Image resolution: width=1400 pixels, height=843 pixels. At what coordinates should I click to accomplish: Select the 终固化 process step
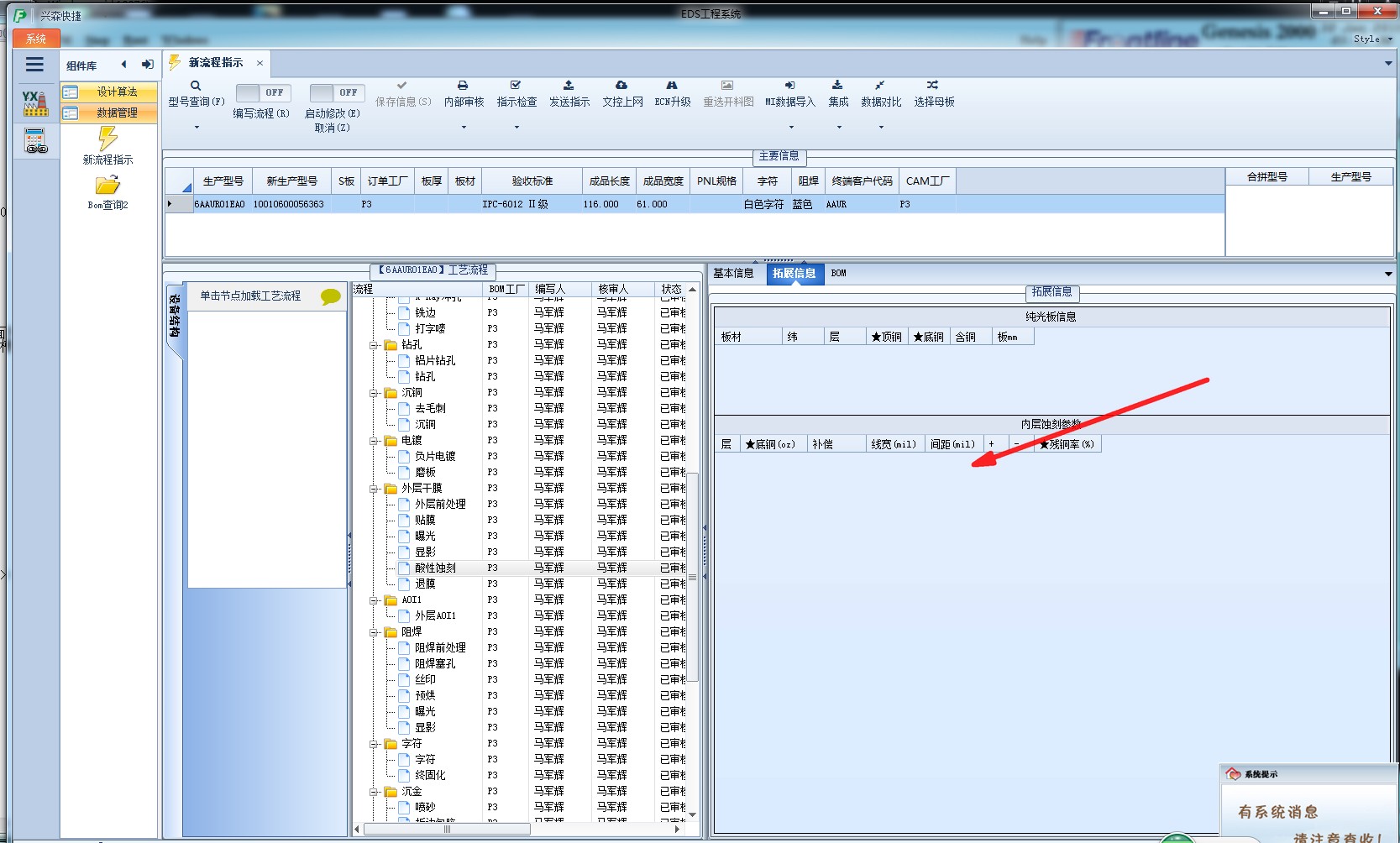click(x=430, y=776)
